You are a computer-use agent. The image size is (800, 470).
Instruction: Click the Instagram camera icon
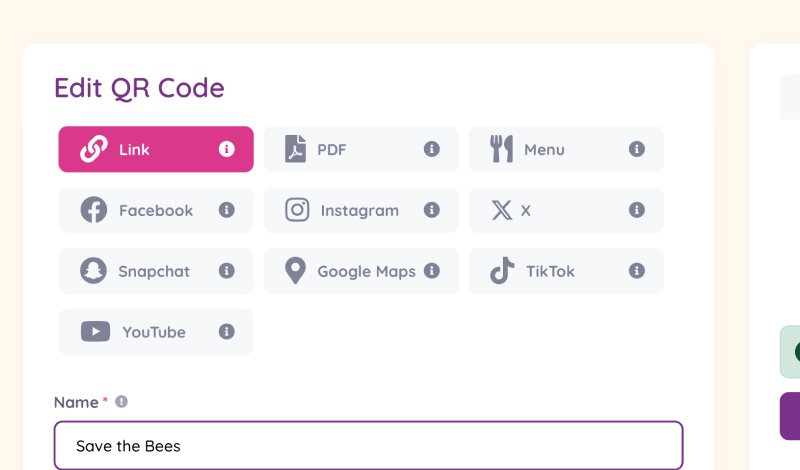(297, 210)
